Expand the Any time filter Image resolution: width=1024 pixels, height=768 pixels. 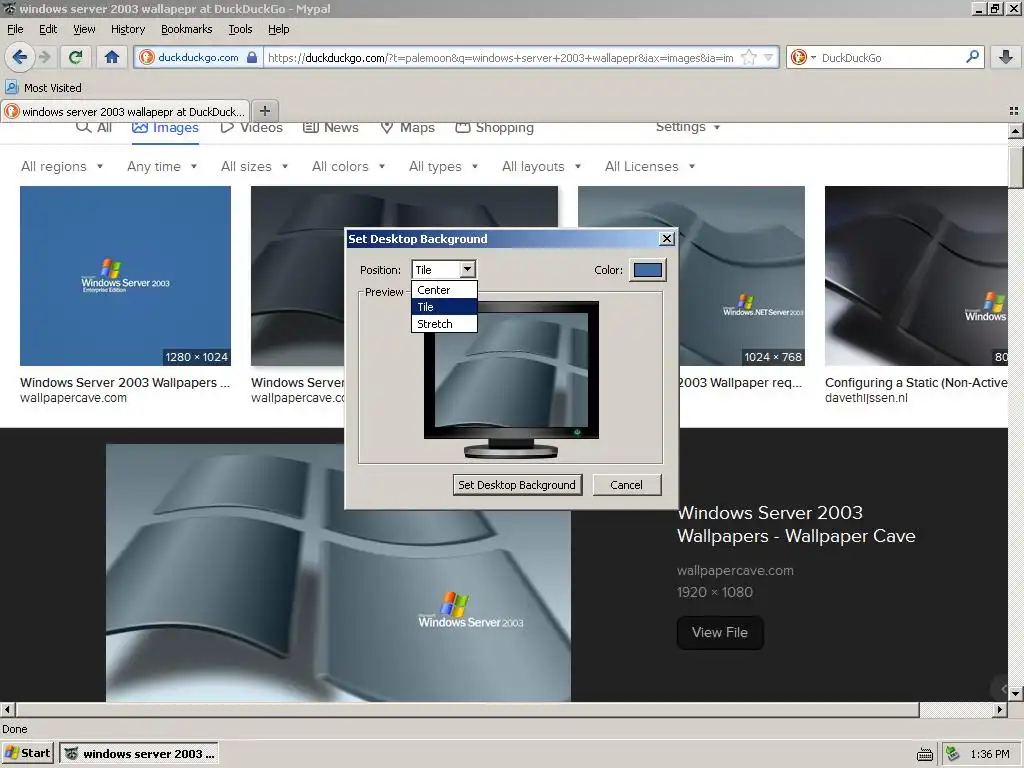[162, 167]
